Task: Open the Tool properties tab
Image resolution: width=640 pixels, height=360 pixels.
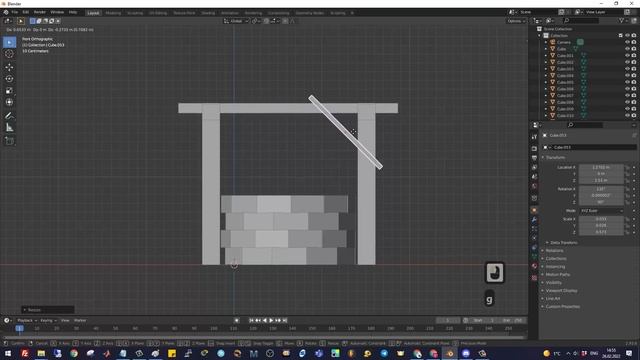Action: point(534,137)
